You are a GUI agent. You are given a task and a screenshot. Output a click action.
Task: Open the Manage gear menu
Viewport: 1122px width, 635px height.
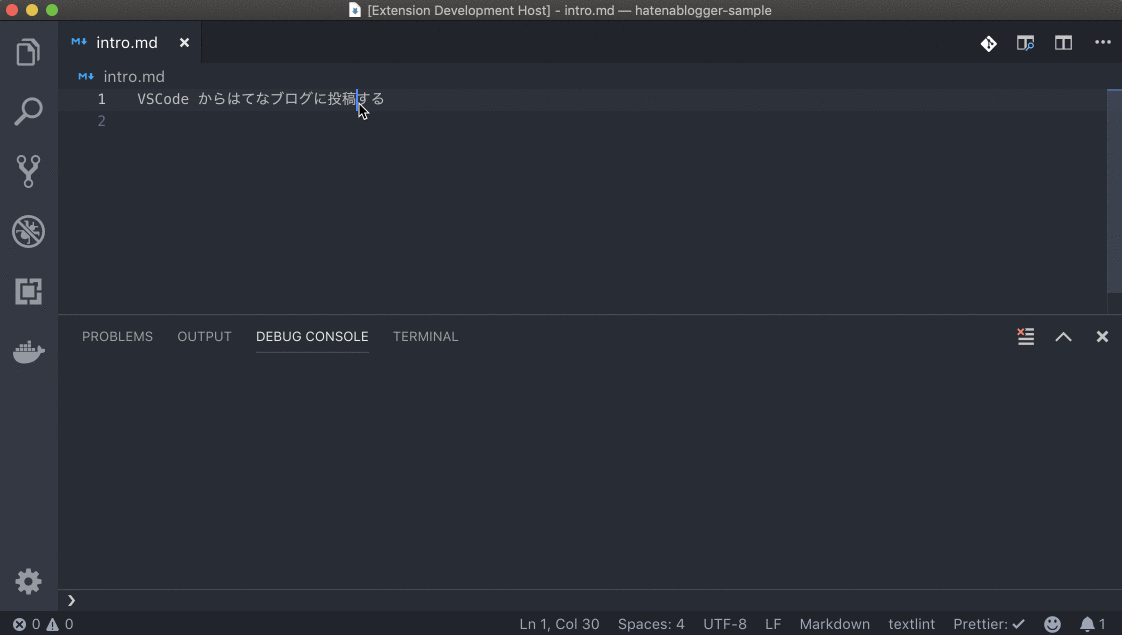click(29, 581)
